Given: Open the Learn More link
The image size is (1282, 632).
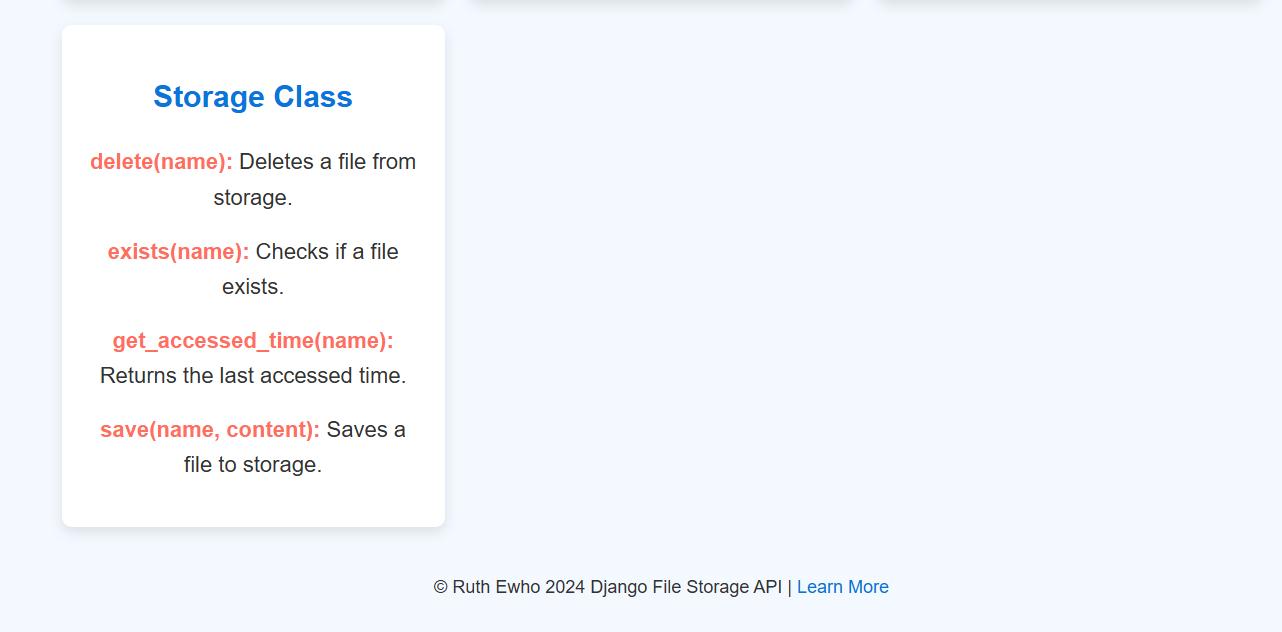Looking at the screenshot, I should 842,587.
